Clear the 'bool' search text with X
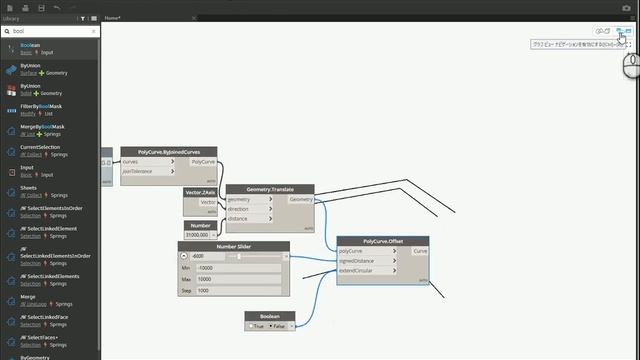This screenshot has width=640, height=360. pyautogui.click(x=93, y=31)
